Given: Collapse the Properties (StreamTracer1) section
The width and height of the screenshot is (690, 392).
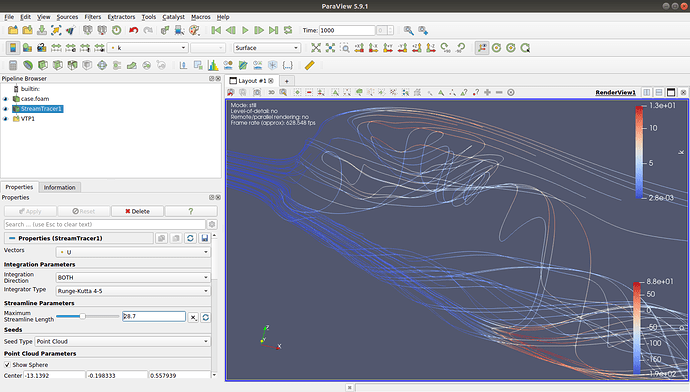Looking at the screenshot, I should click(12, 238).
